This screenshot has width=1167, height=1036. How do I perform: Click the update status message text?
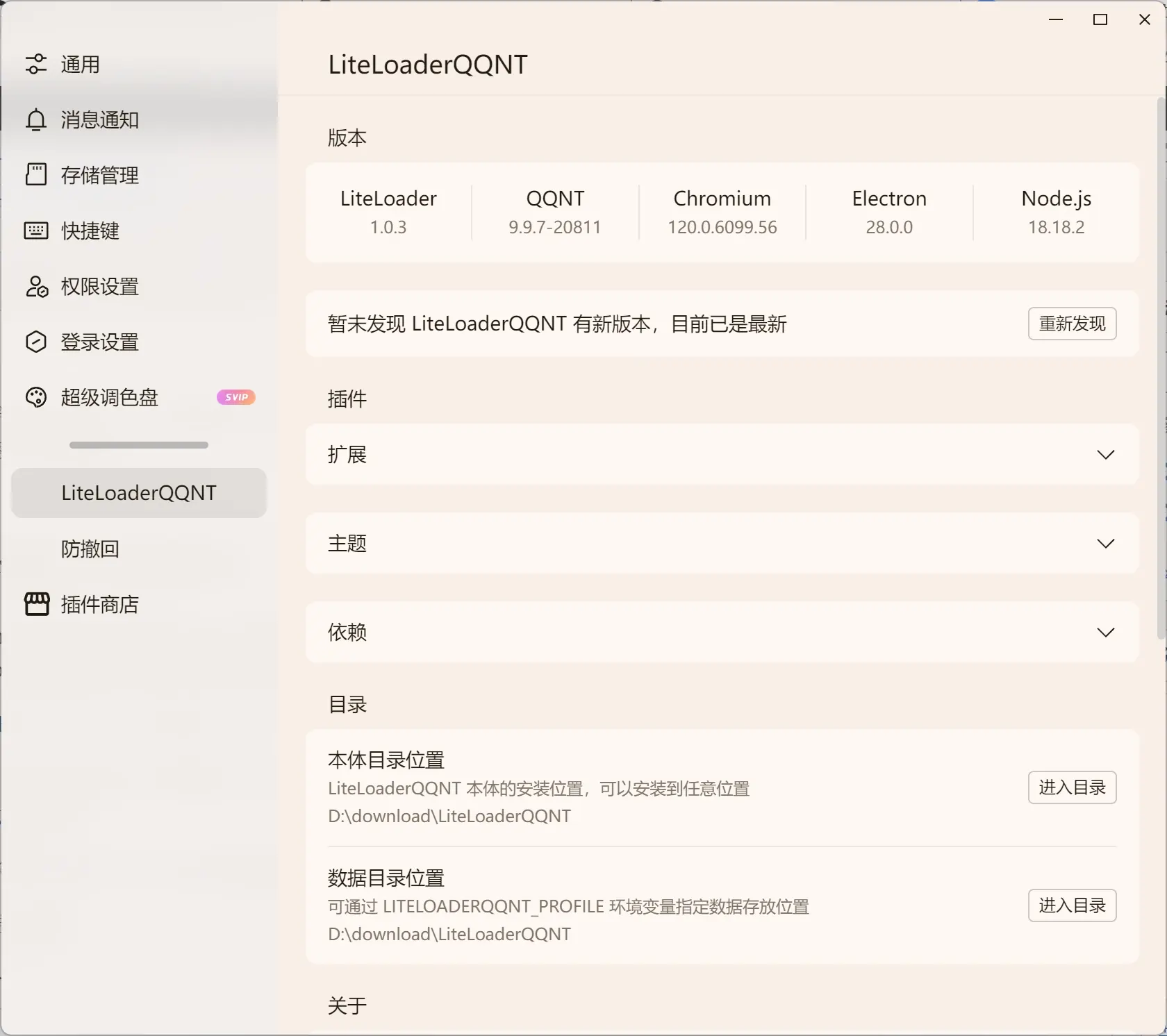click(557, 324)
